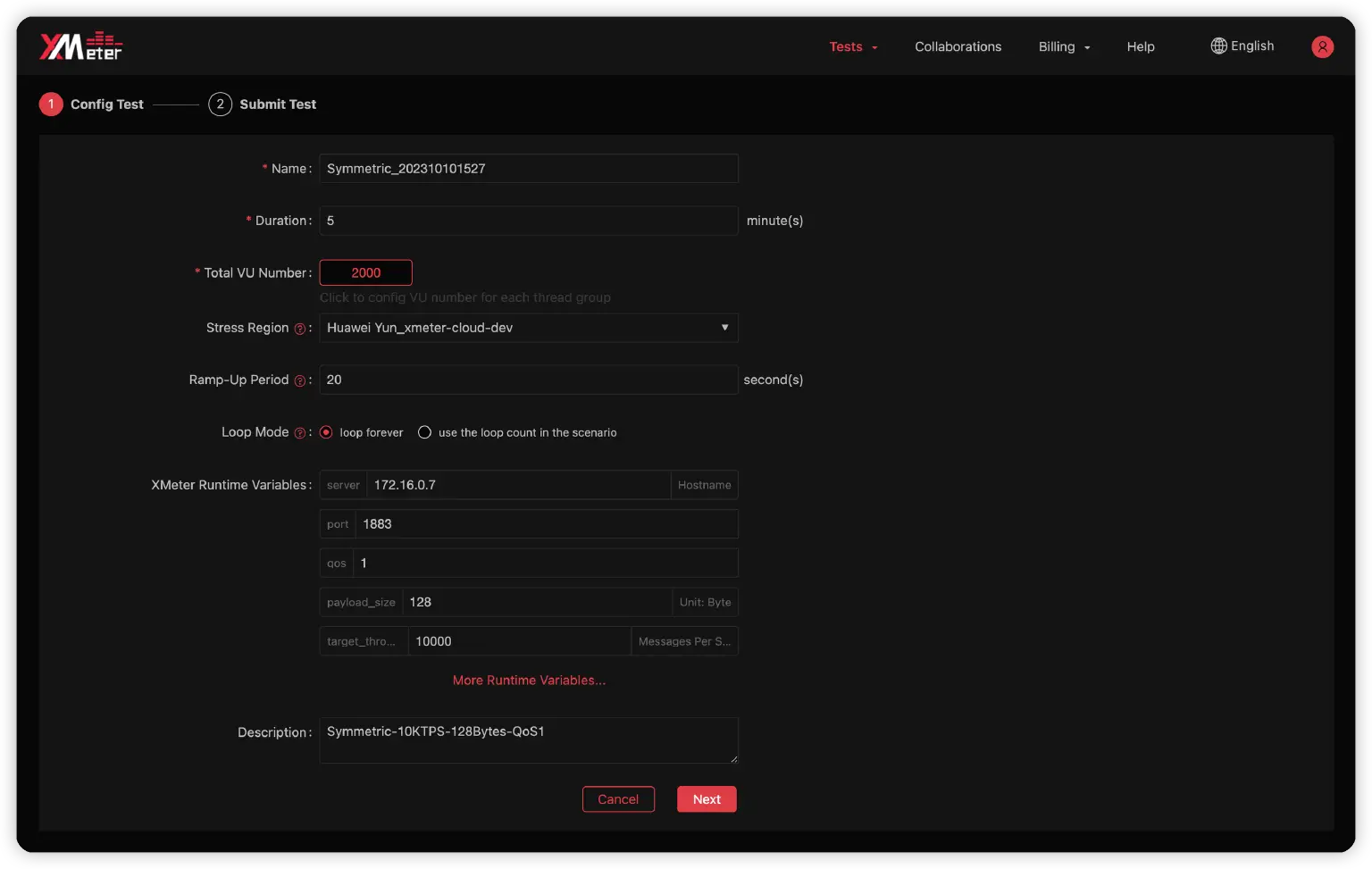Click the globe language icon
This screenshot has height=869, width=1372.
pyautogui.click(x=1218, y=46)
